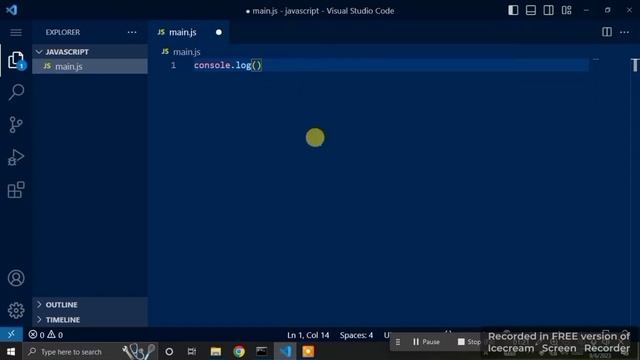
Task: Open the hamburger application menu
Action: tap(16, 32)
